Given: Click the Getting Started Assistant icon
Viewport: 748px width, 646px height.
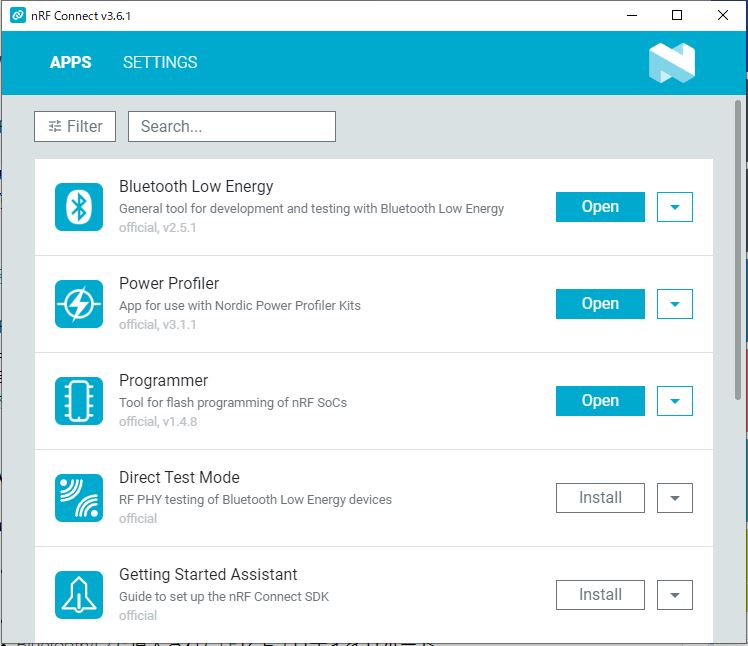Looking at the screenshot, I should coord(79,595).
